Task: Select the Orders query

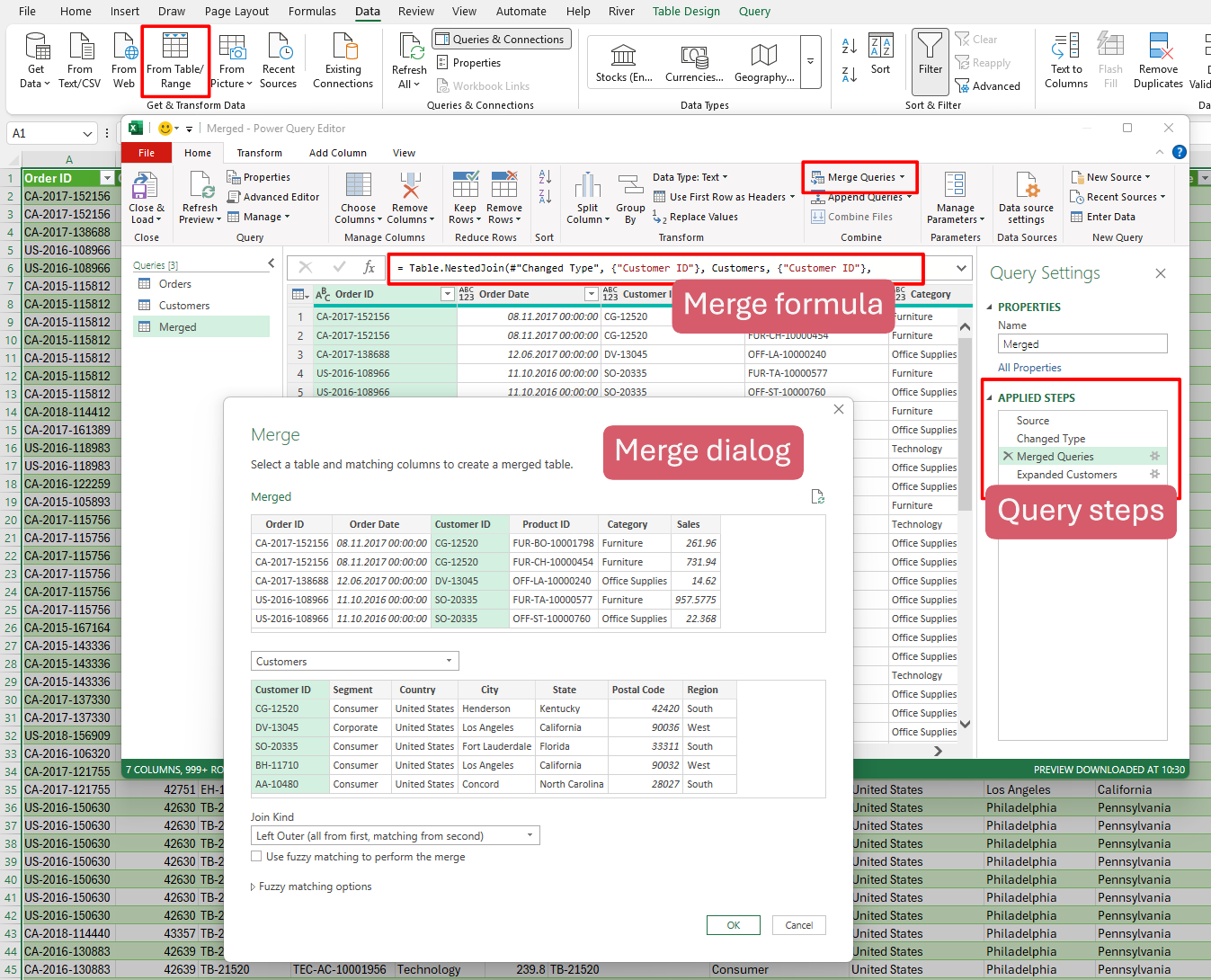Action: [x=174, y=284]
